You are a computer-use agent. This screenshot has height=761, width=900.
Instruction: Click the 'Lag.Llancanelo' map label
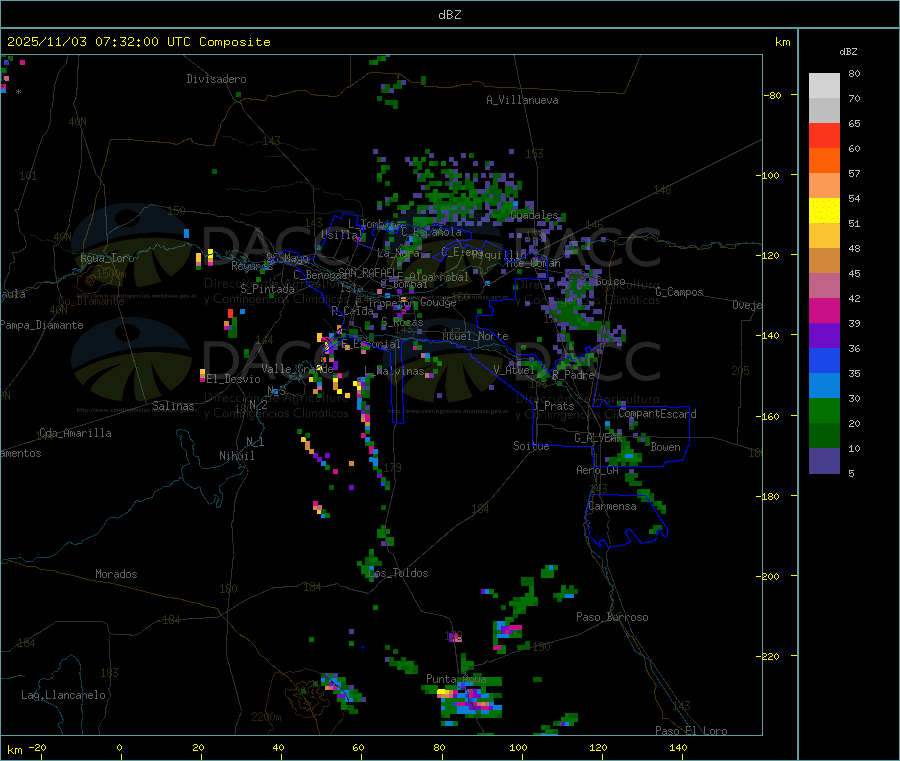[x=63, y=695]
